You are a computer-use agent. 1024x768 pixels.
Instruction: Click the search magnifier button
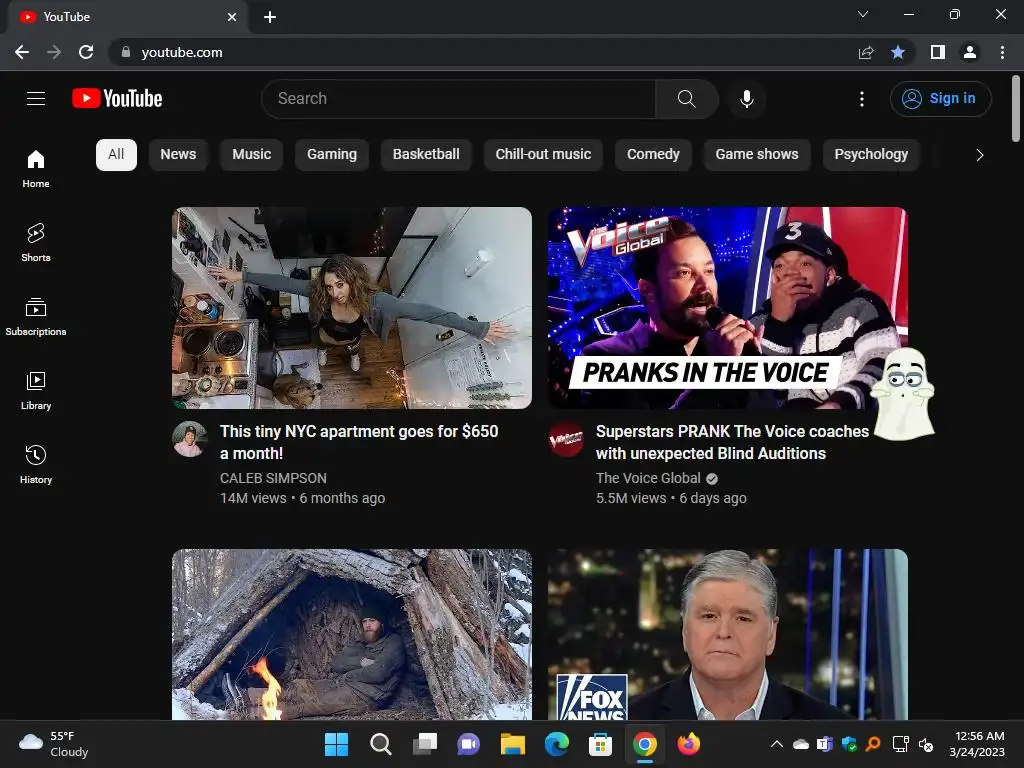pyautogui.click(x=686, y=99)
